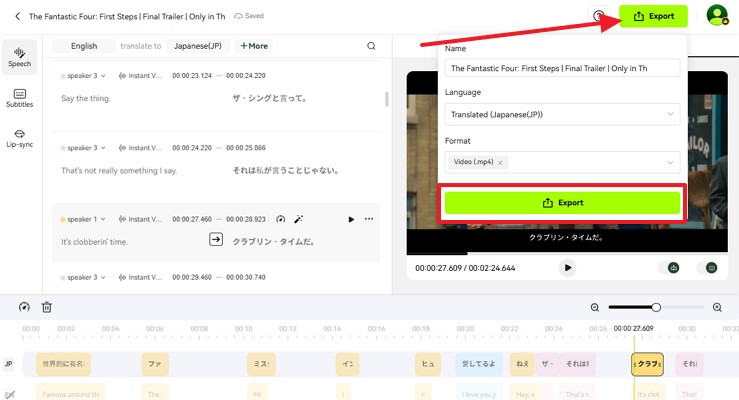Click the 00:10 mark on the timeline ruler
This screenshot has width=739, height=400.
coord(243,329)
